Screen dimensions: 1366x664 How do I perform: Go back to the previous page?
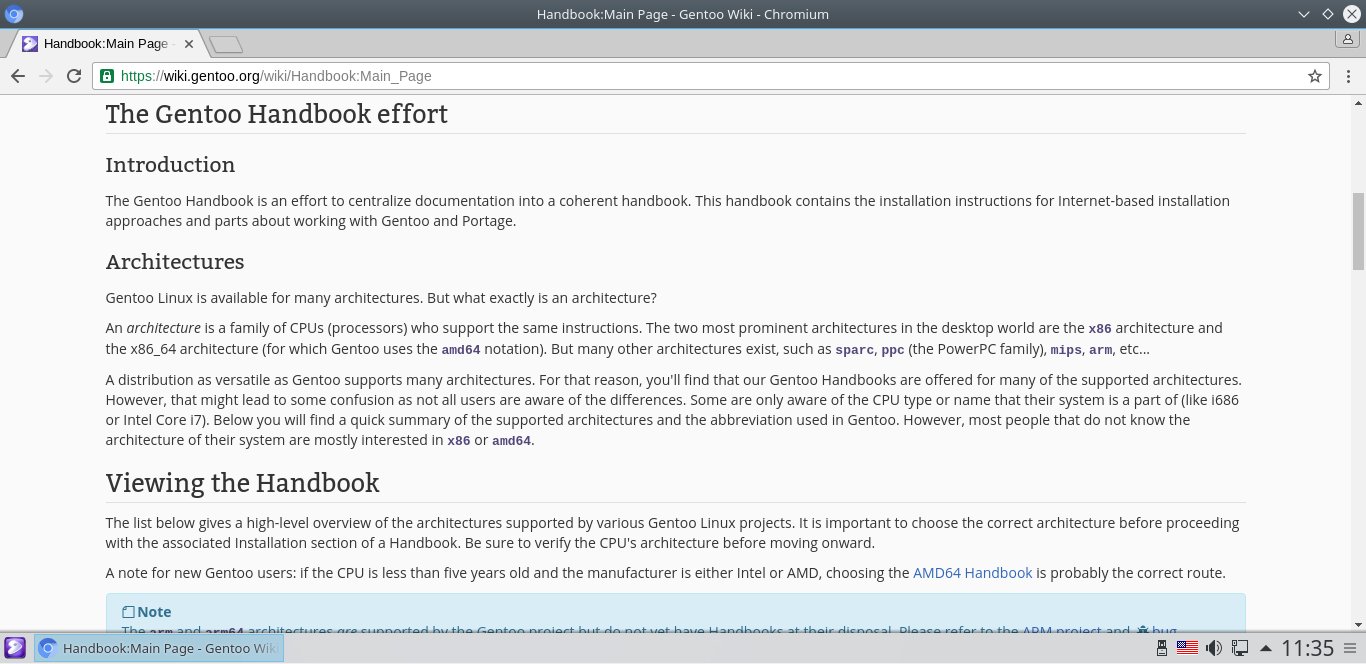pyautogui.click(x=17, y=76)
